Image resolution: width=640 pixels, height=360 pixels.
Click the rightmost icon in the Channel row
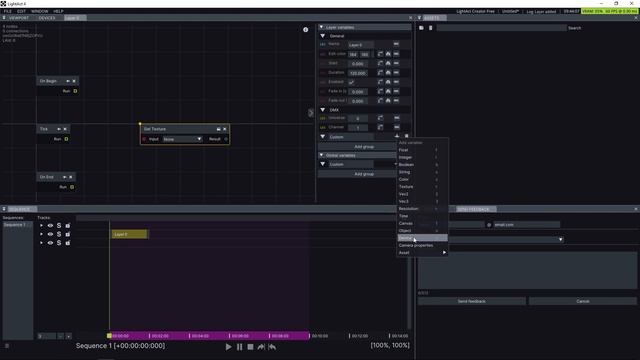click(396, 127)
